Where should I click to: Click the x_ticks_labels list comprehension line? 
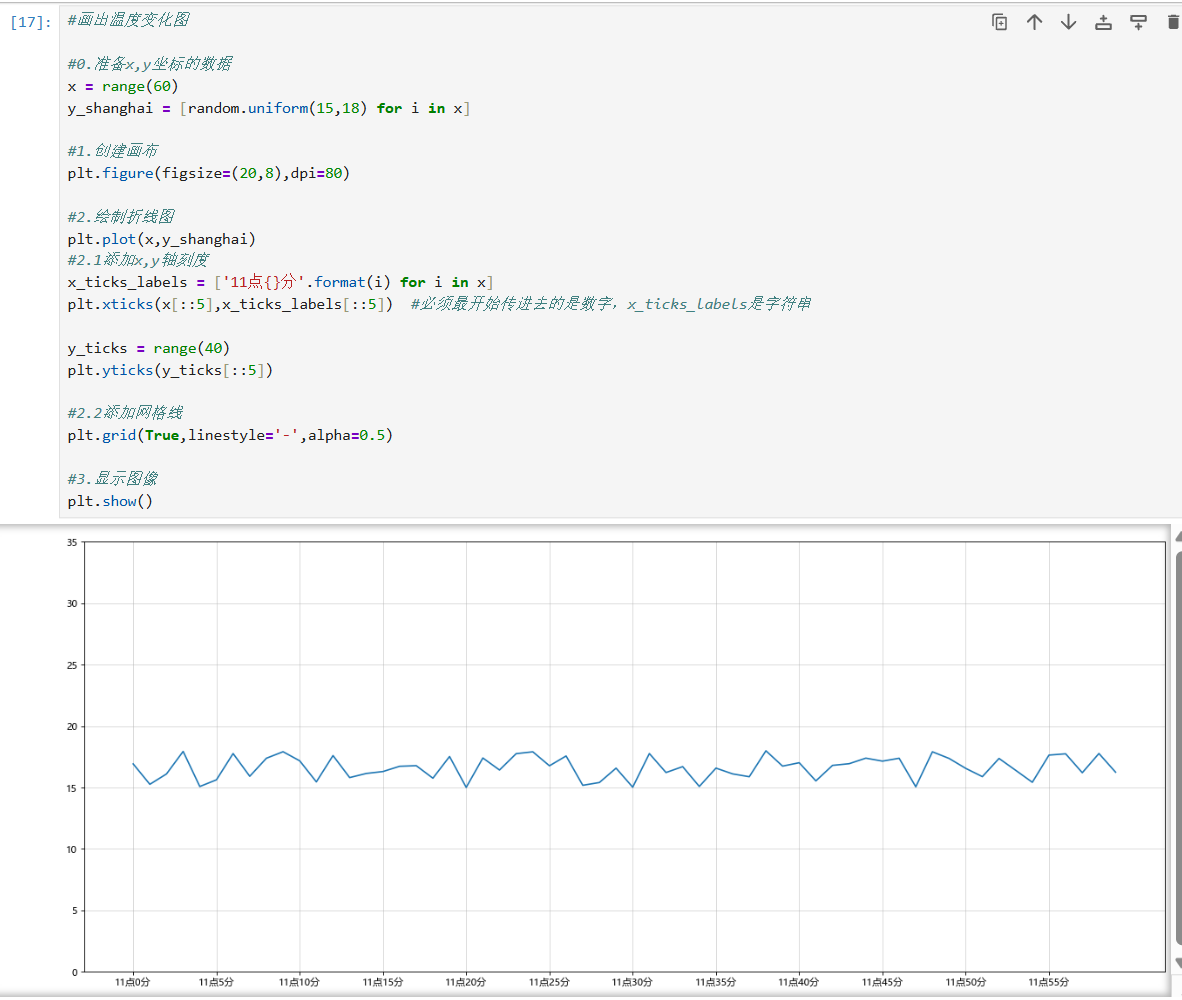[x=280, y=282]
